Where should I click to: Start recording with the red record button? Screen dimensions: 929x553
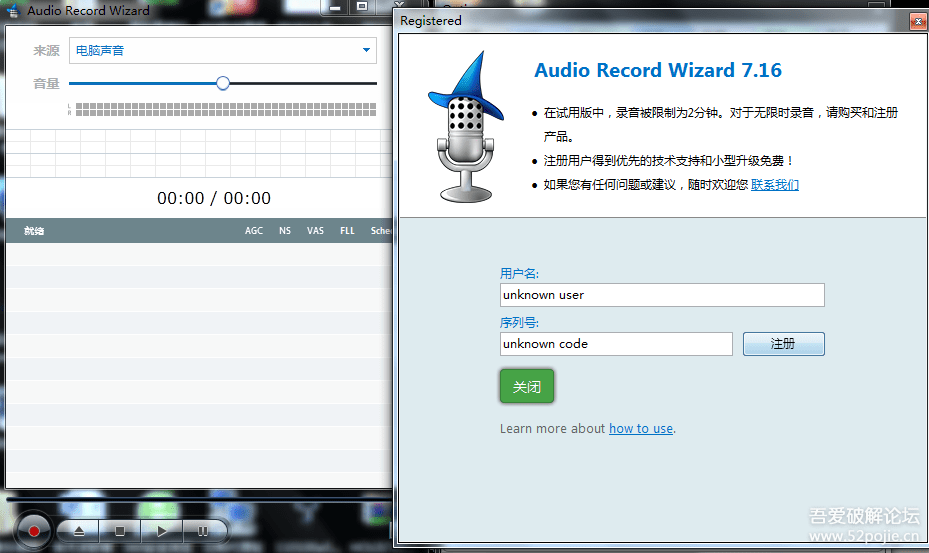[x=34, y=531]
